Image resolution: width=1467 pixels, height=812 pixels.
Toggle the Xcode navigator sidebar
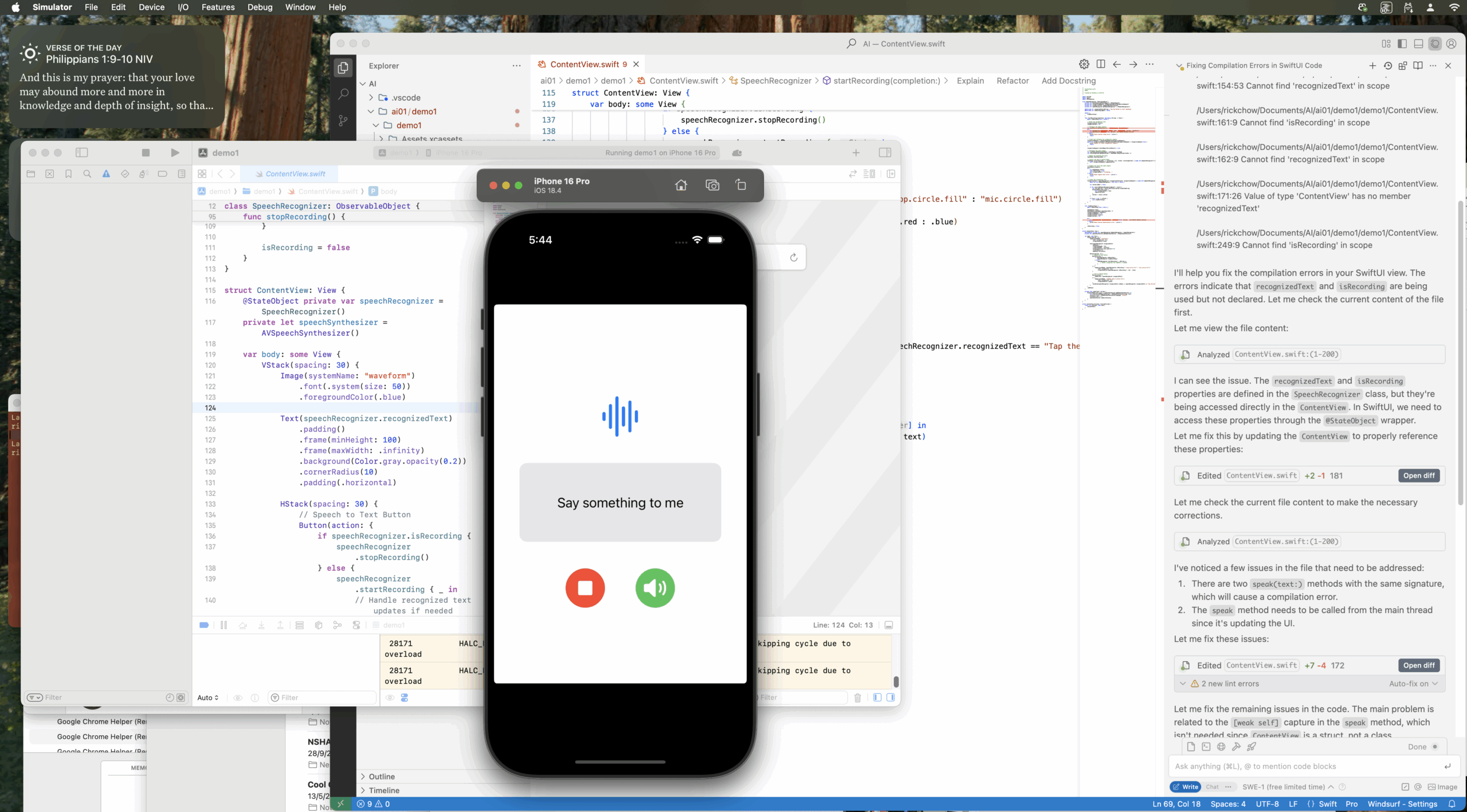(82, 152)
